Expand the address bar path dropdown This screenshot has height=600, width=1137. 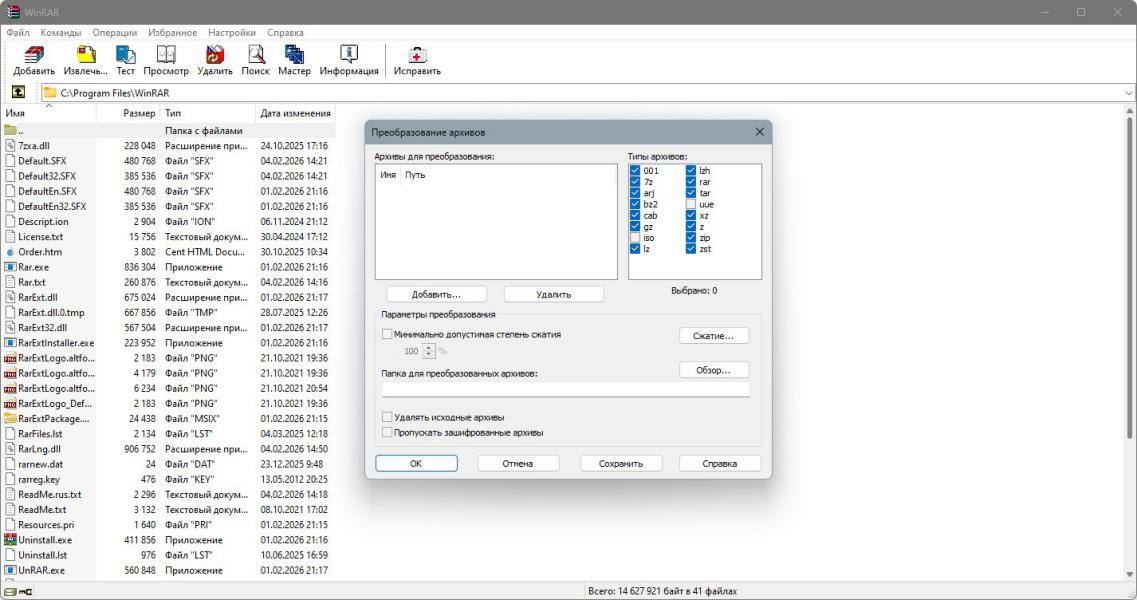(x=1129, y=93)
